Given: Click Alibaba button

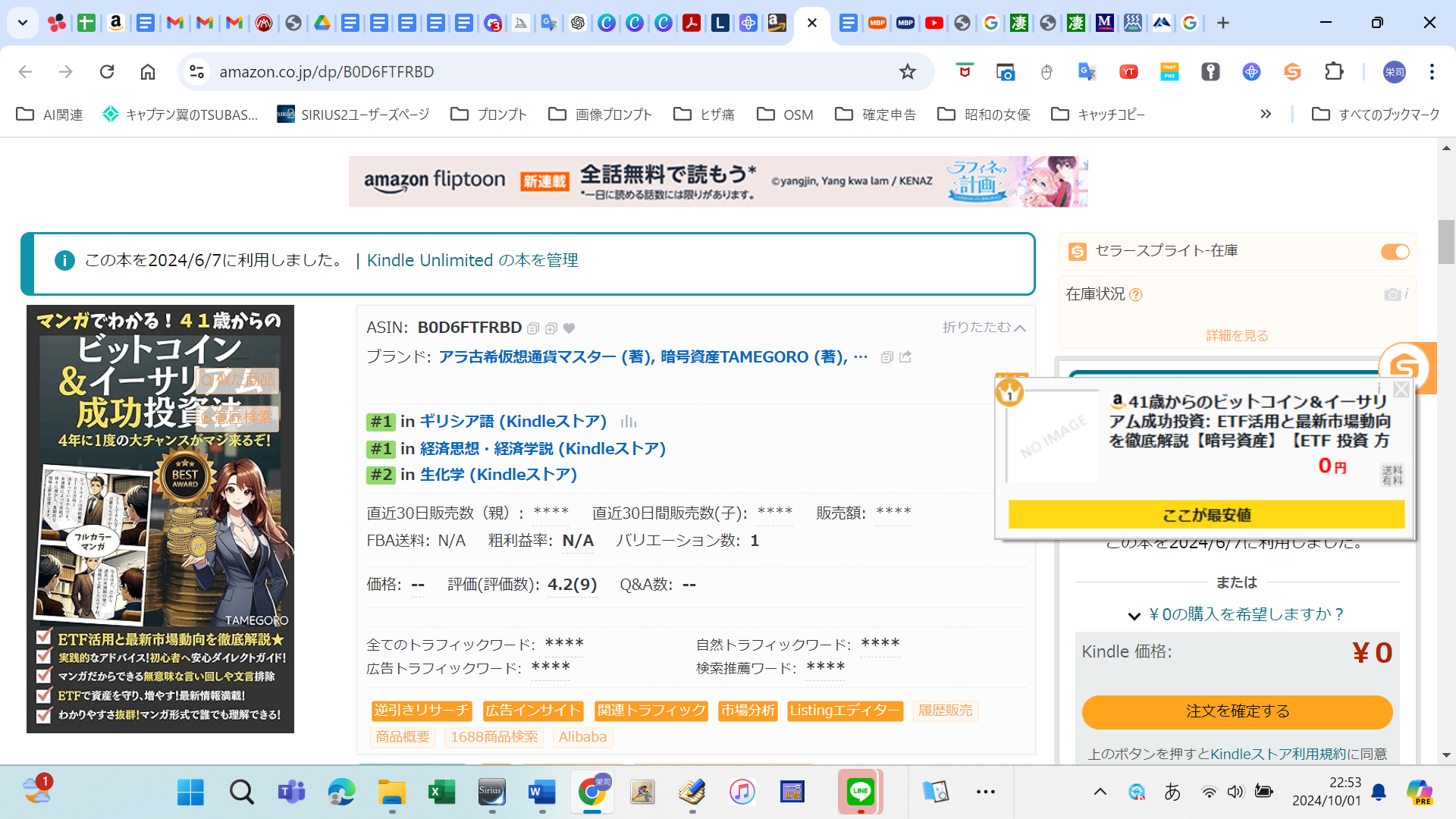Looking at the screenshot, I should pos(582,737).
